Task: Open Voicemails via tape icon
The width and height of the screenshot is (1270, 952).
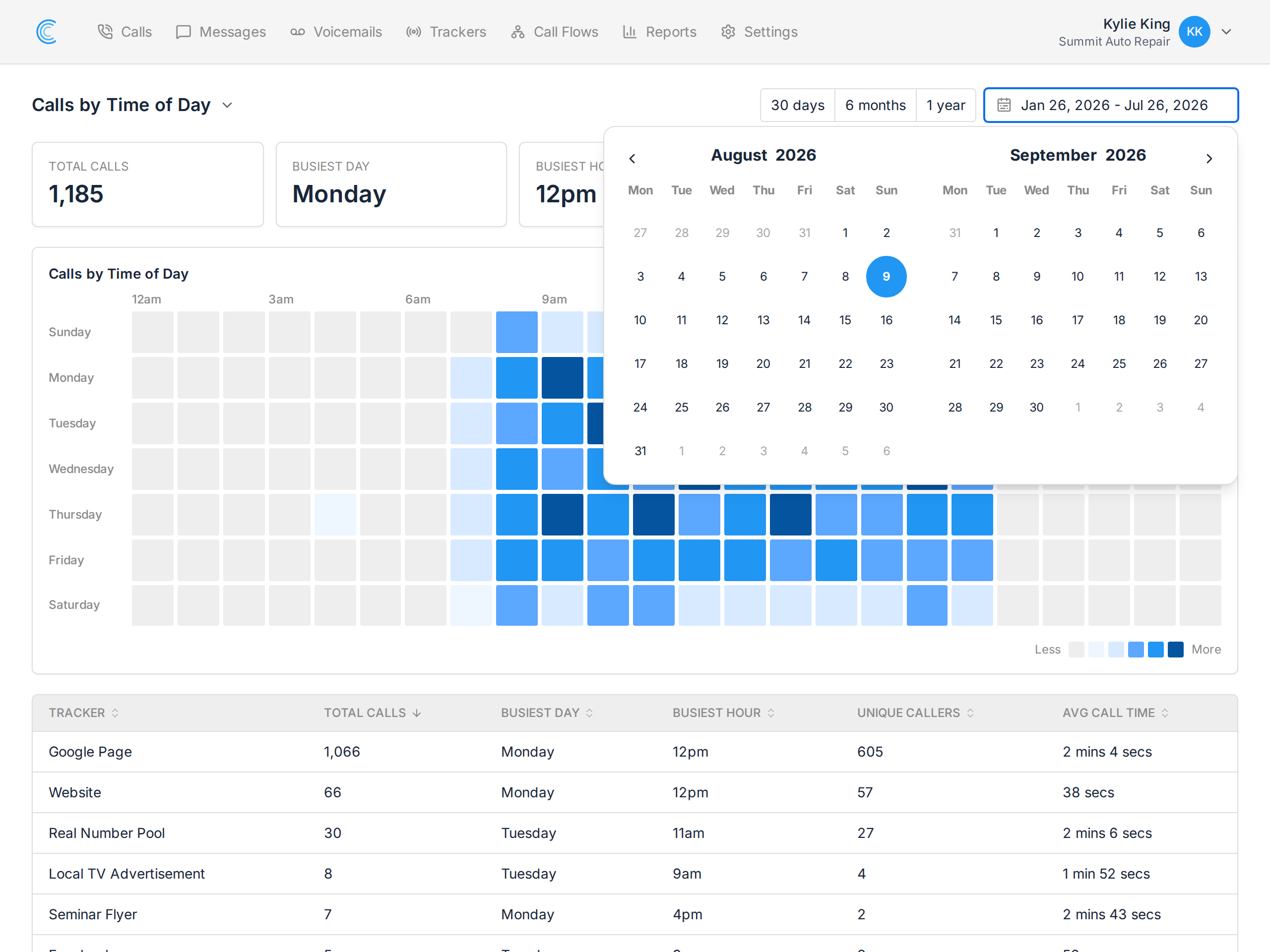Action: (297, 32)
